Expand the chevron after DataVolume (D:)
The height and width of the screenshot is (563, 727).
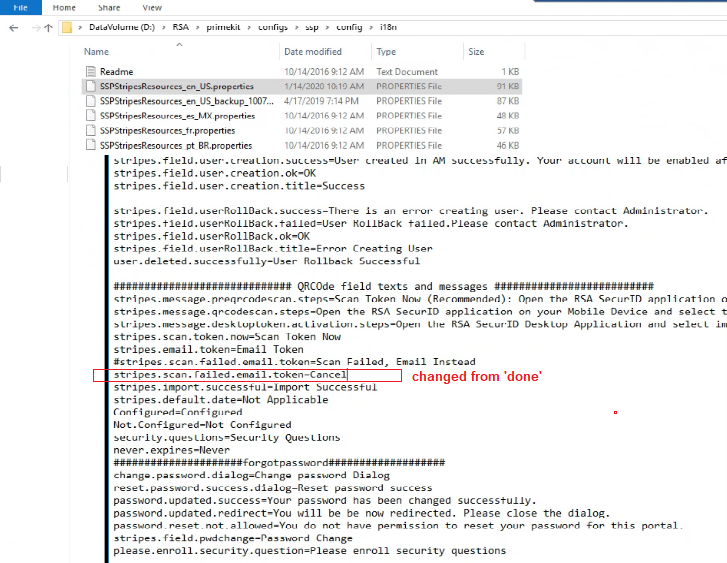pos(165,28)
